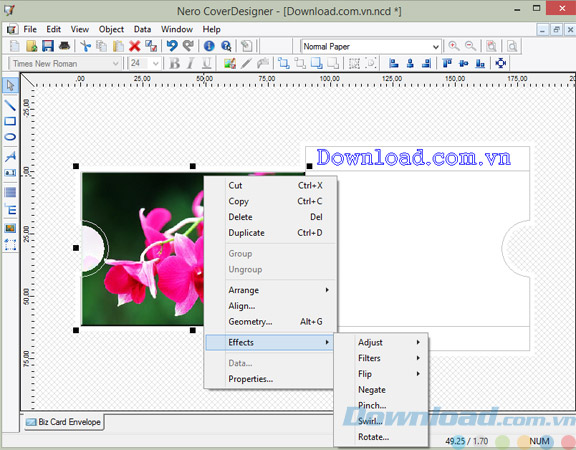Screen dimensions: 576x450
Task: Open the Object menu
Action: coord(111,29)
